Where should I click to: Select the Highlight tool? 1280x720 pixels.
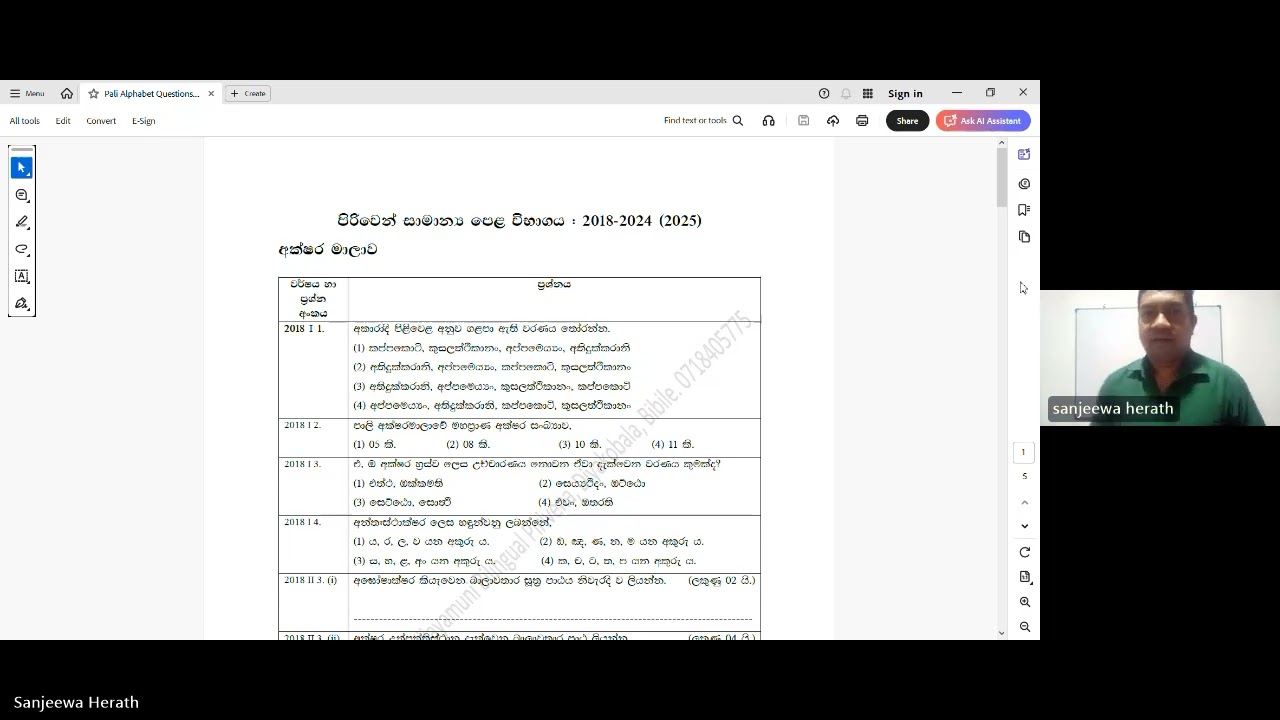coord(22,222)
